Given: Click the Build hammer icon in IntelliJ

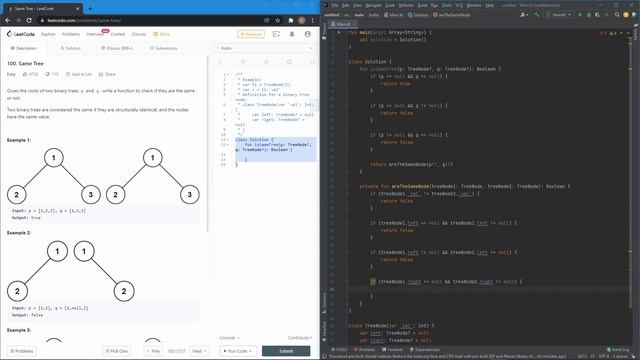Looking at the screenshot, I should coord(537,15).
